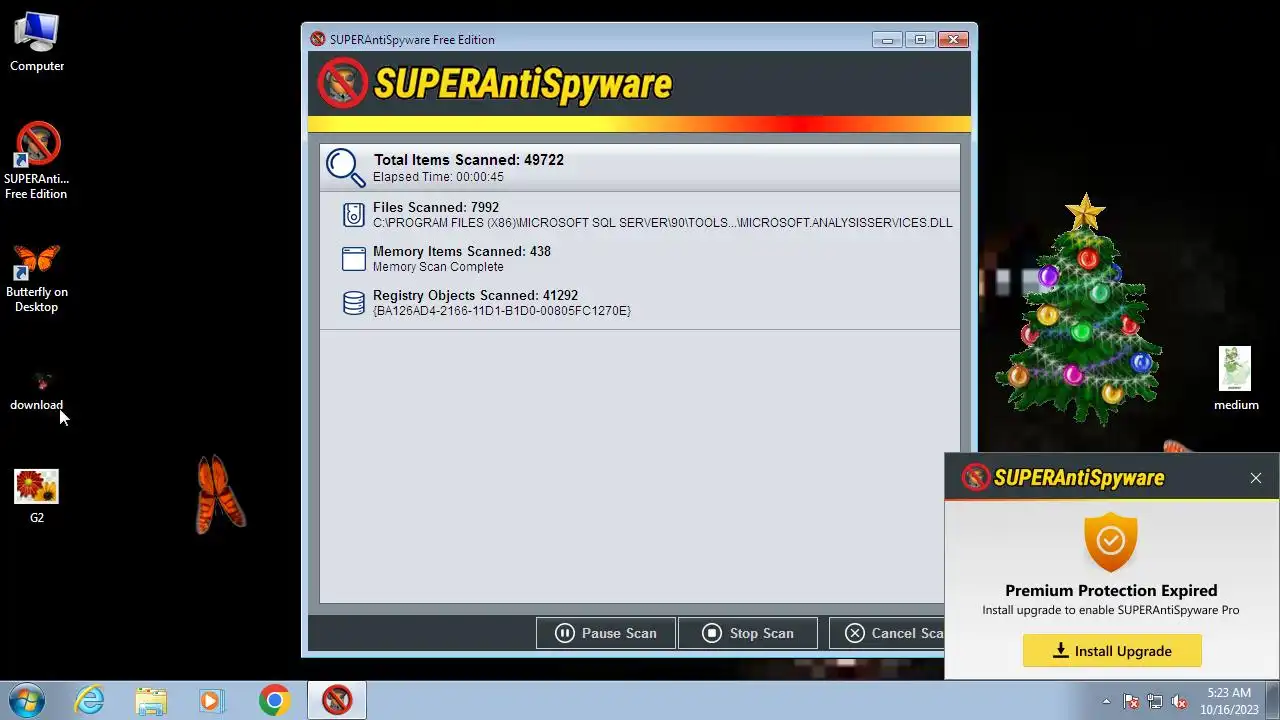Viewport: 1280px width, 720px height.
Task: Click the registry GUID {BA126AD4-...} text
Action: [x=502, y=311]
